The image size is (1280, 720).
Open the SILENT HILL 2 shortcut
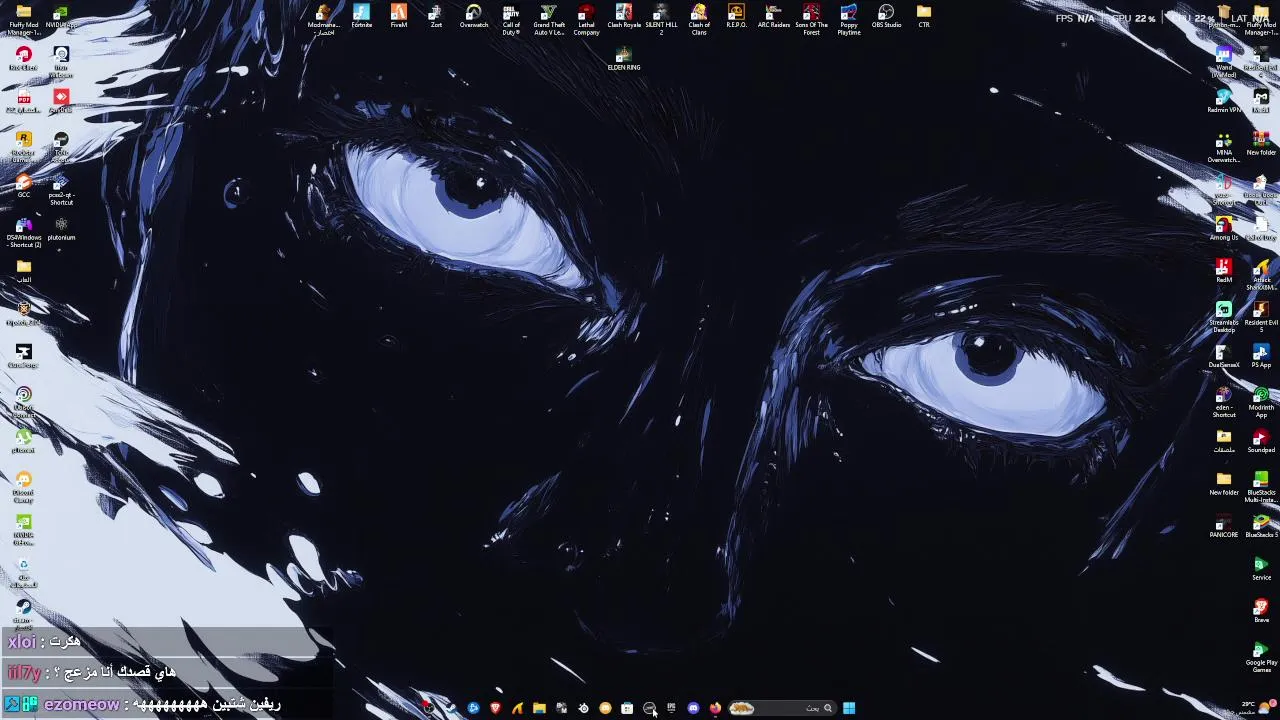pyautogui.click(x=661, y=20)
